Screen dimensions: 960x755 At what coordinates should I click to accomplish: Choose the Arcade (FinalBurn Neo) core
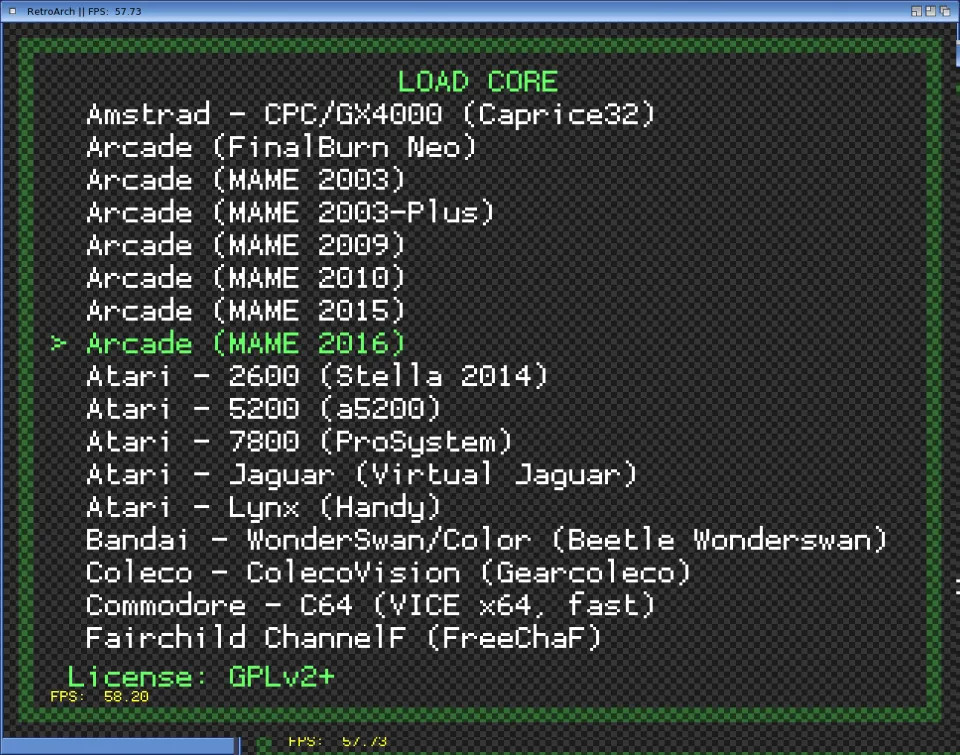pos(281,147)
